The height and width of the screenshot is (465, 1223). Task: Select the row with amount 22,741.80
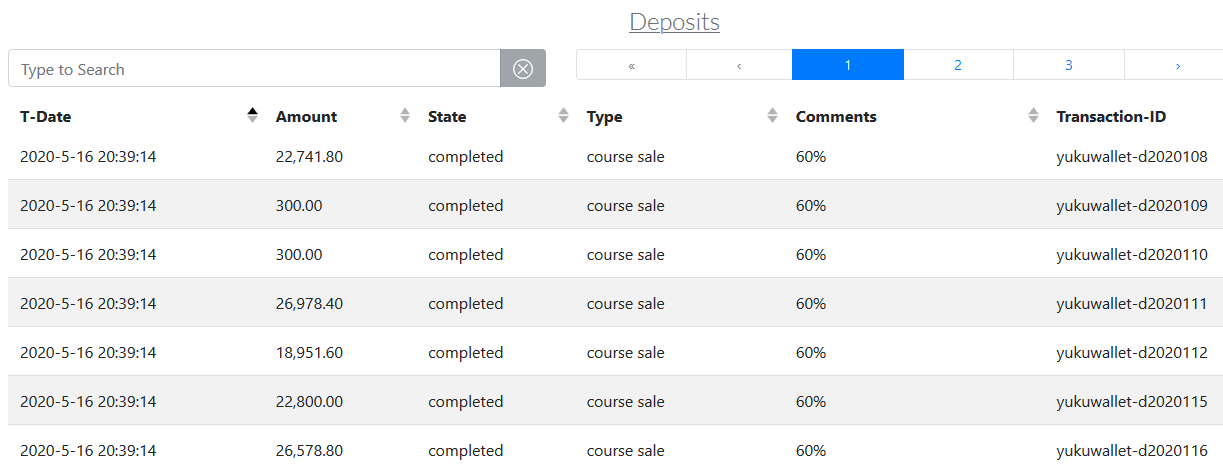point(309,156)
